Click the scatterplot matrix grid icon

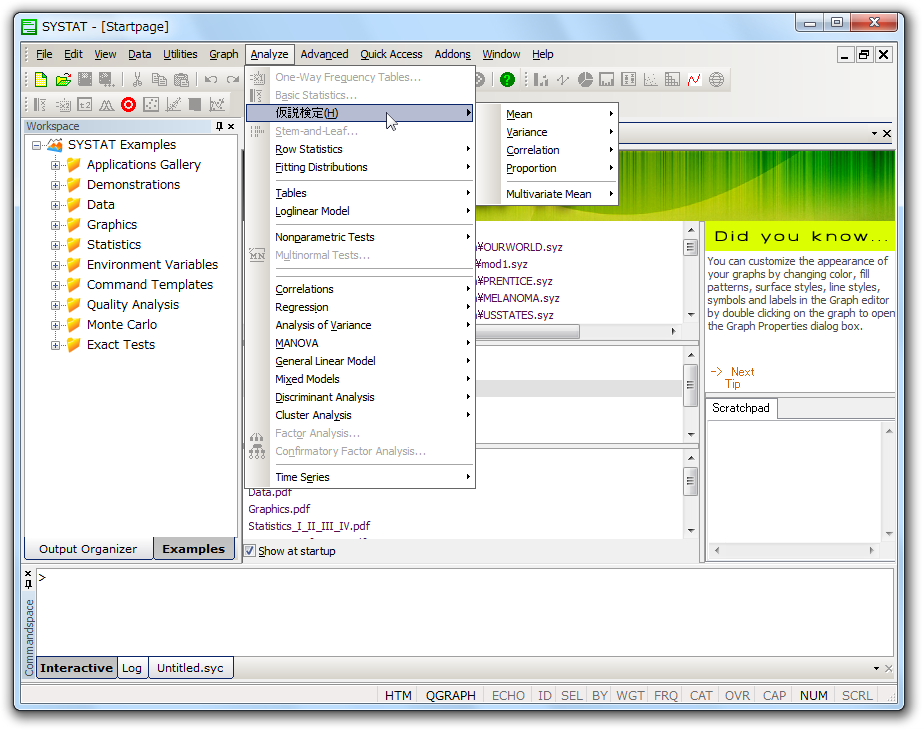click(672, 79)
